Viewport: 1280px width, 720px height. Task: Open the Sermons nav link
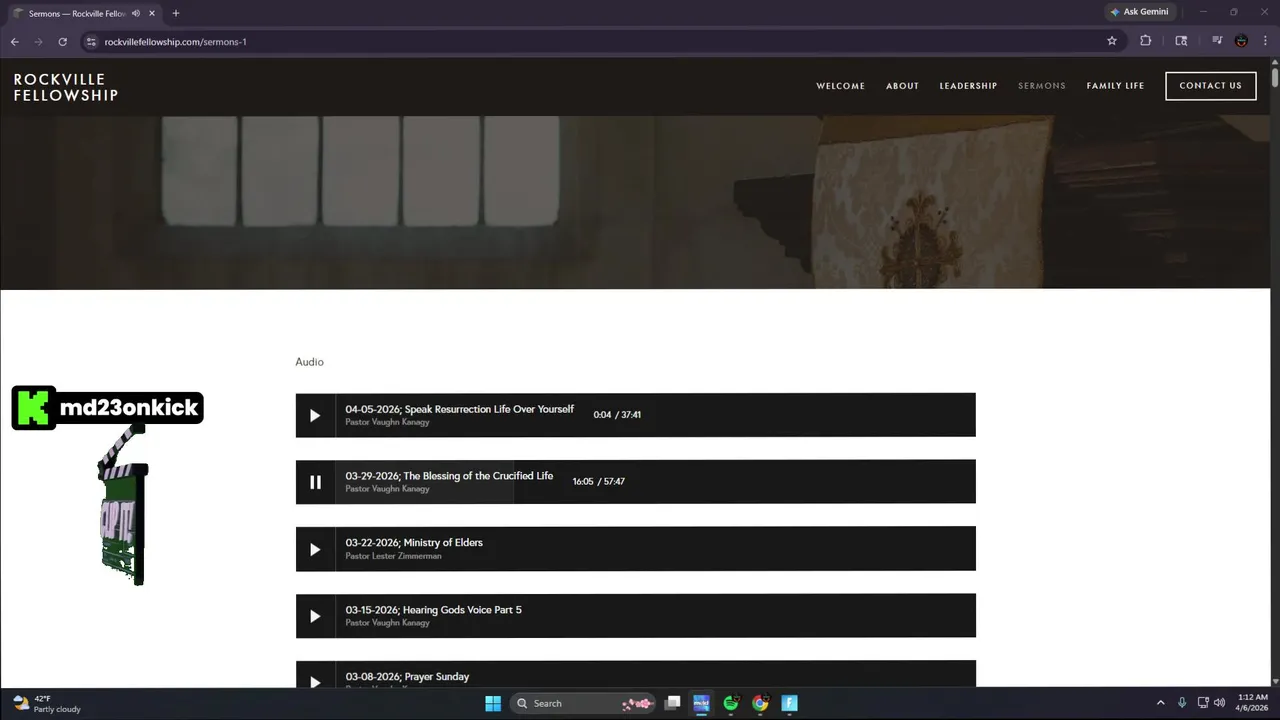[x=1042, y=86]
